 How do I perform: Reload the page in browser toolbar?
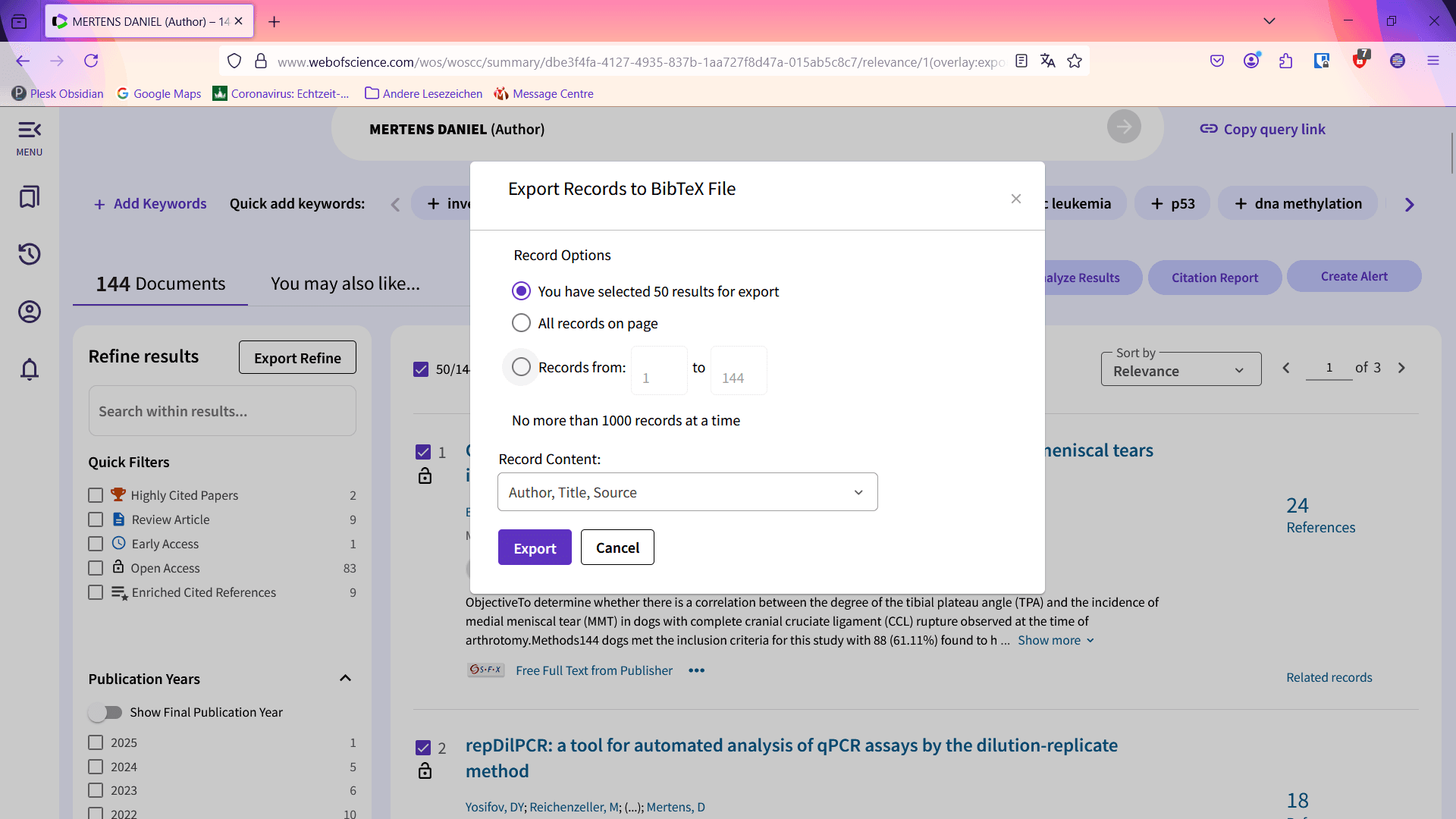[91, 61]
